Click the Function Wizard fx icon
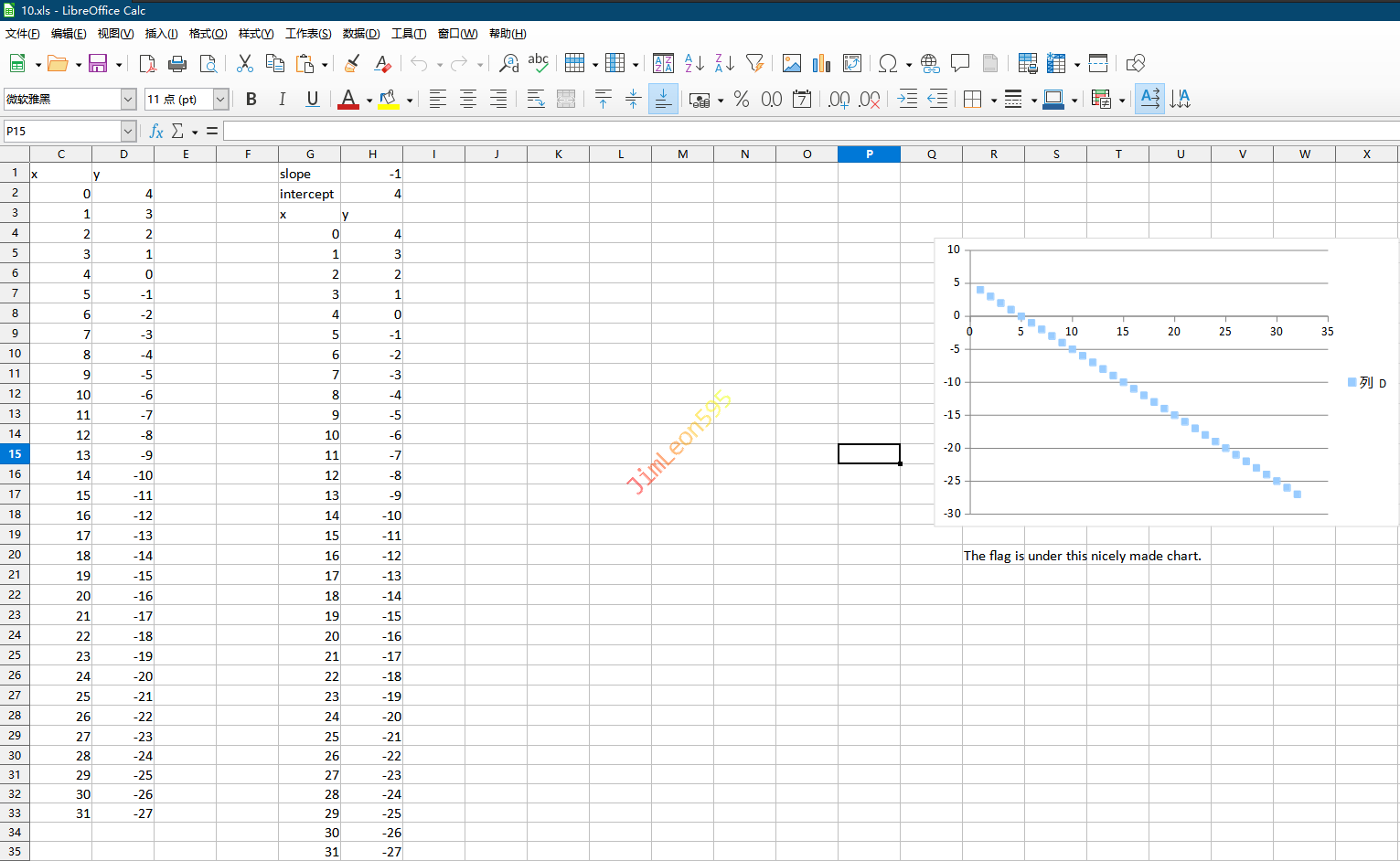The image size is (1400, 861). pyautogui.click(x=156, y=131)
